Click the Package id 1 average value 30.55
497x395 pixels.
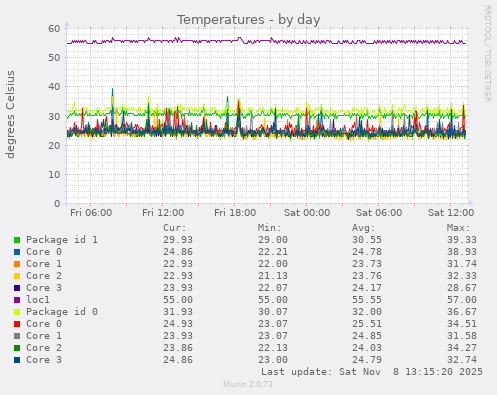[x=367, y=240]
